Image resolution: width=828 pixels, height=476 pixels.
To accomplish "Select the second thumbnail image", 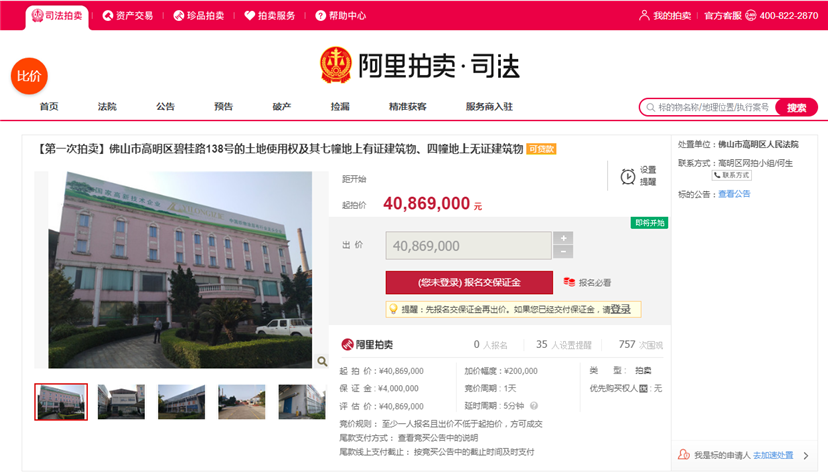I will 121,402.
